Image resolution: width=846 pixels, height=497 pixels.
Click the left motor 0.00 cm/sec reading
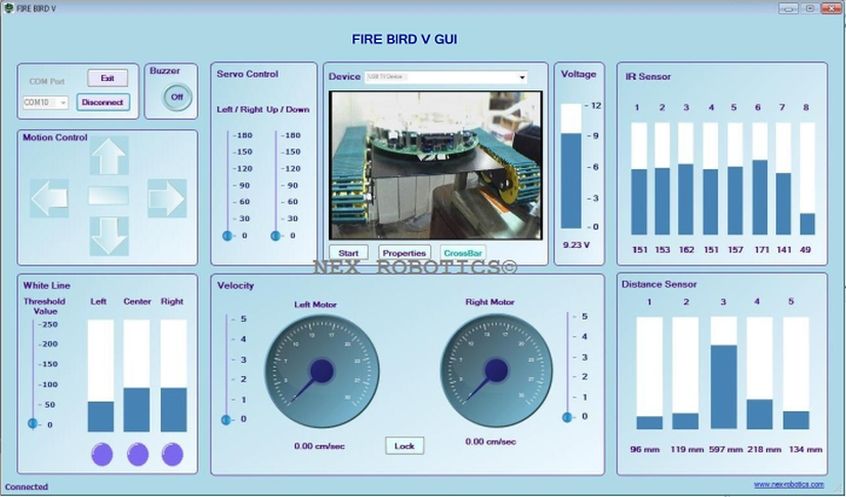click(319, 446)
